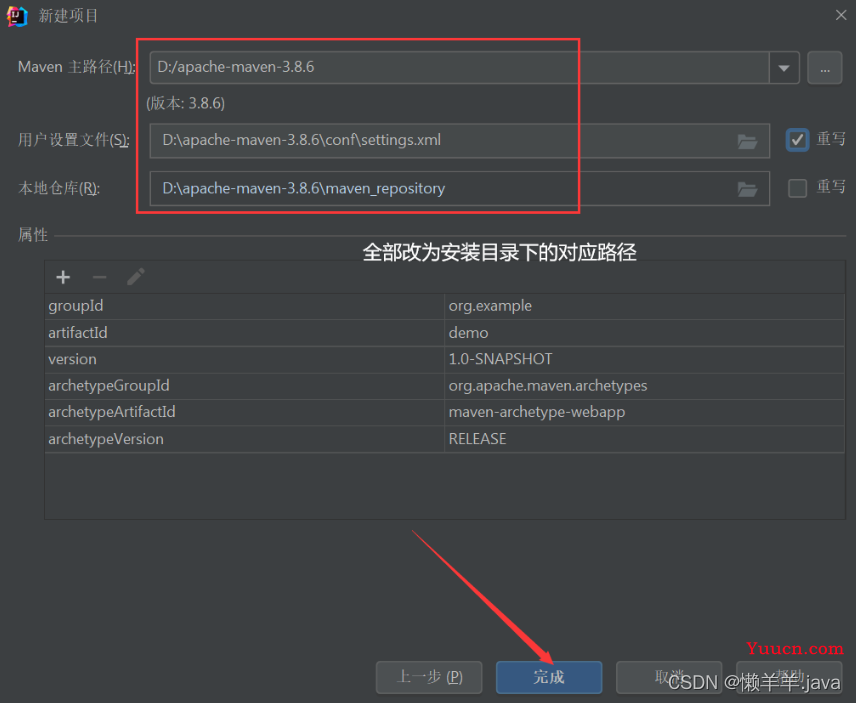Expand Maven home path dropdown

pos(784,68)
